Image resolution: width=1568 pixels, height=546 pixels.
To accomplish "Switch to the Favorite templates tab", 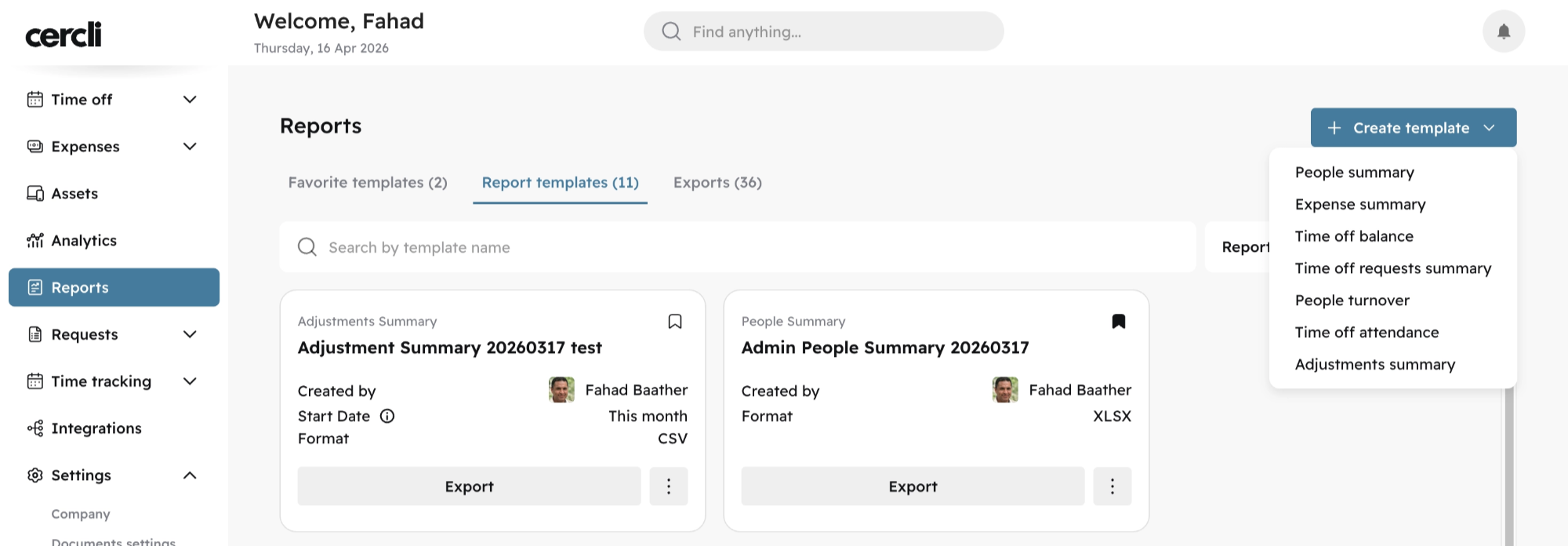I will pos(368,183).
